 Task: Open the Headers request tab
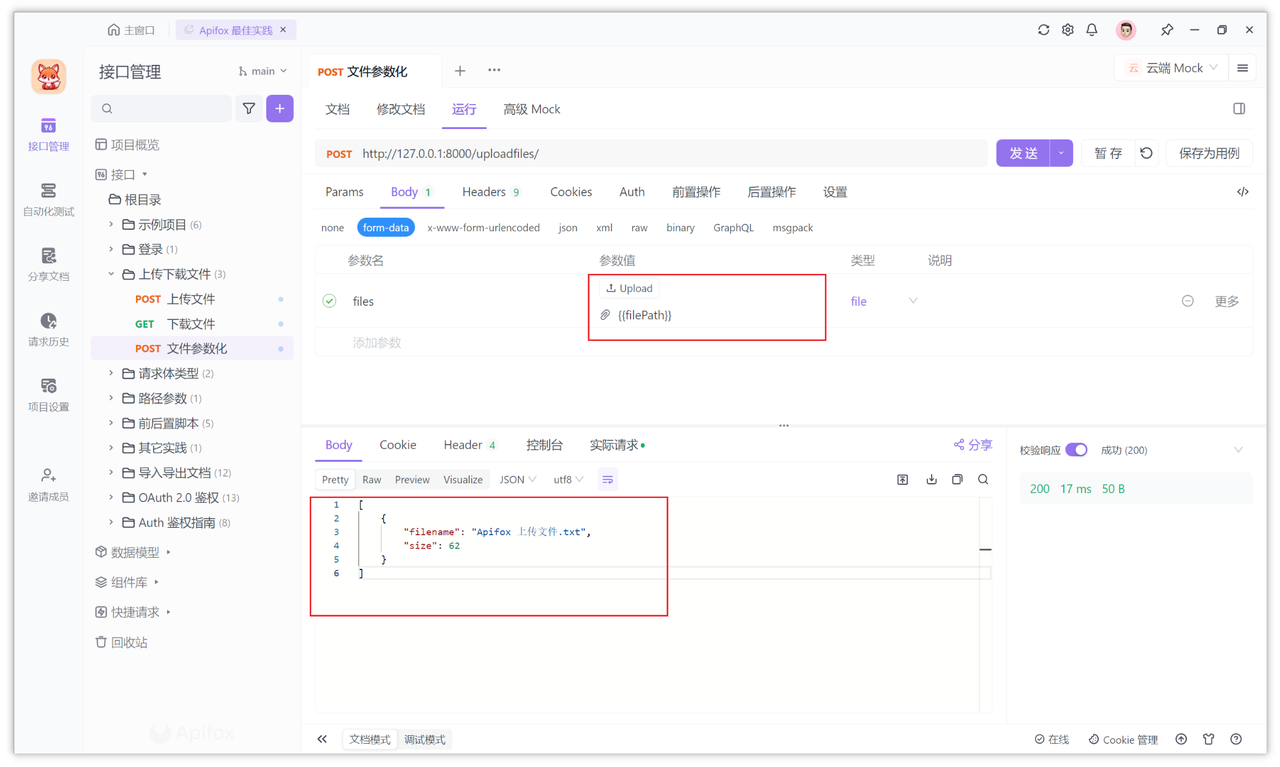(491, 192)
